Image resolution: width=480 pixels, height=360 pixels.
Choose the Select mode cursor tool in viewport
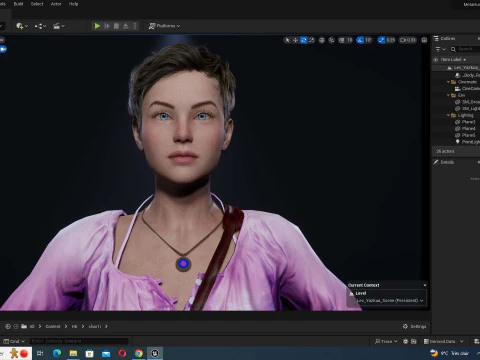(x=287, y=40)
